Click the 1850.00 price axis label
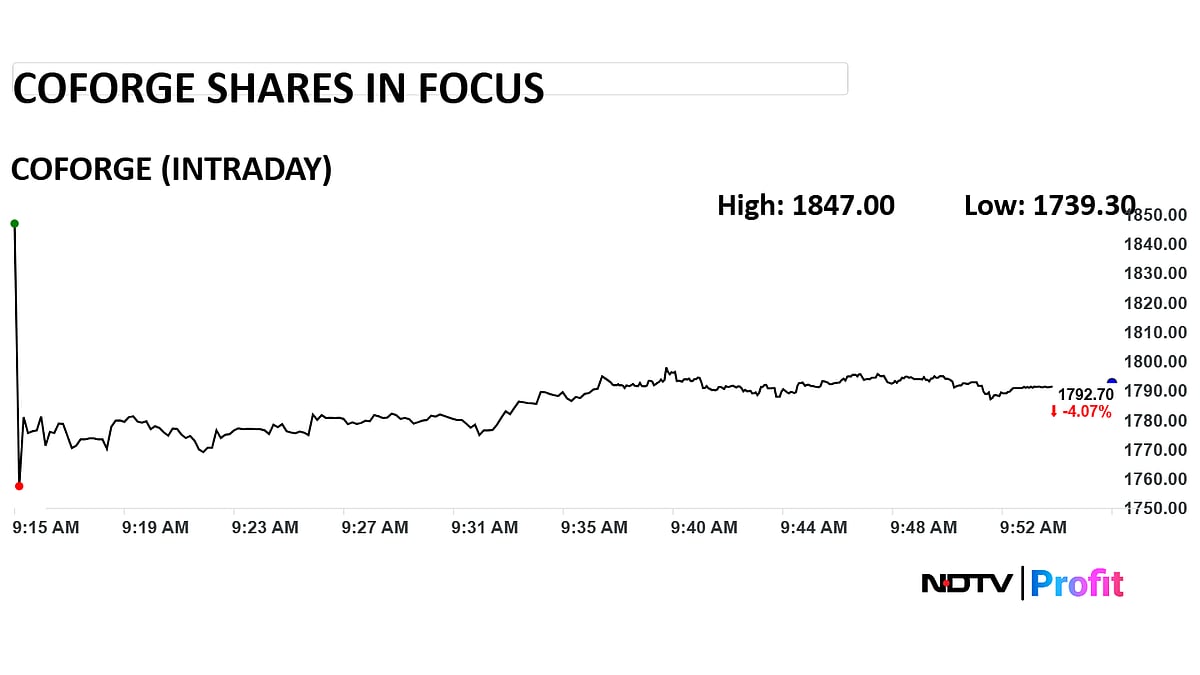The image size is (1200, 675). pyautogui.click(x=1156, y=215)
